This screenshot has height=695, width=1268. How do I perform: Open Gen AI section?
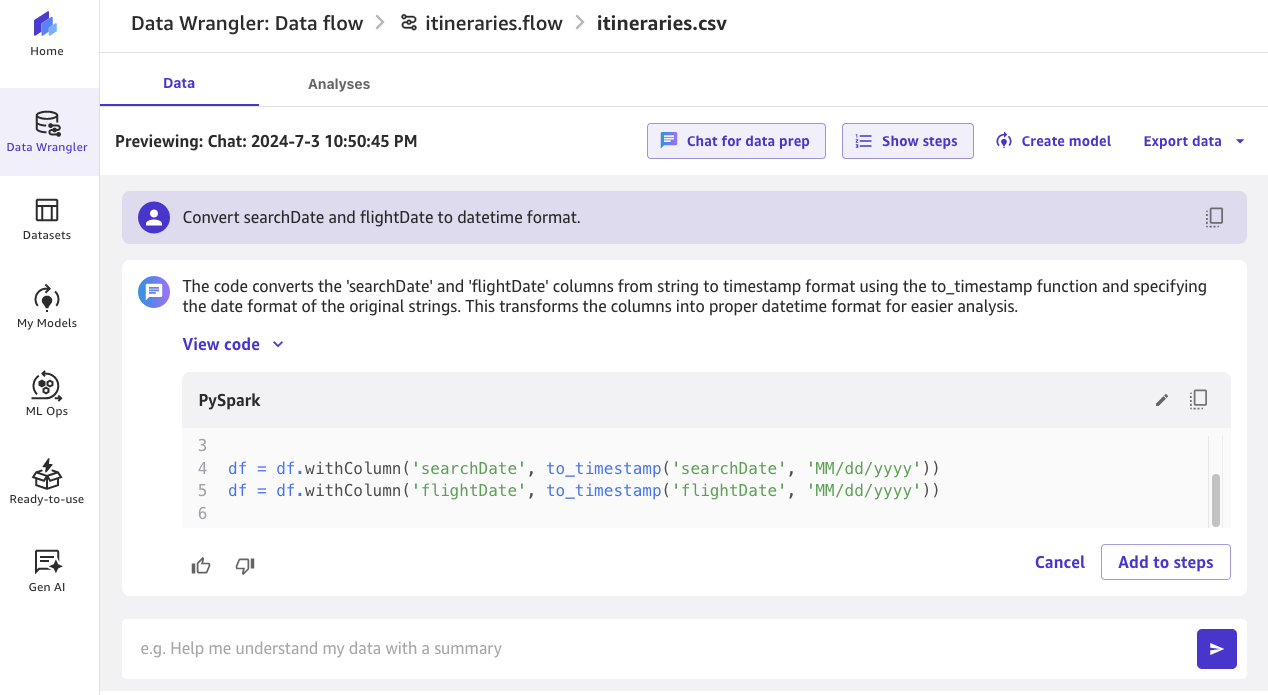click(x=47, y=571)
